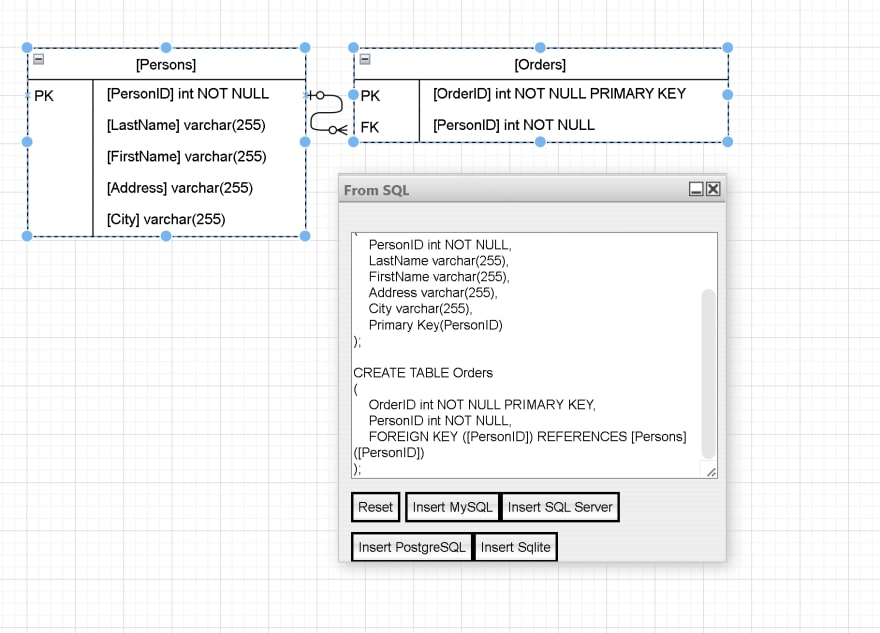Click Insert PostgreSQL button
The width and height of the screenshot is (880, 633).
(x=411, y=547)
